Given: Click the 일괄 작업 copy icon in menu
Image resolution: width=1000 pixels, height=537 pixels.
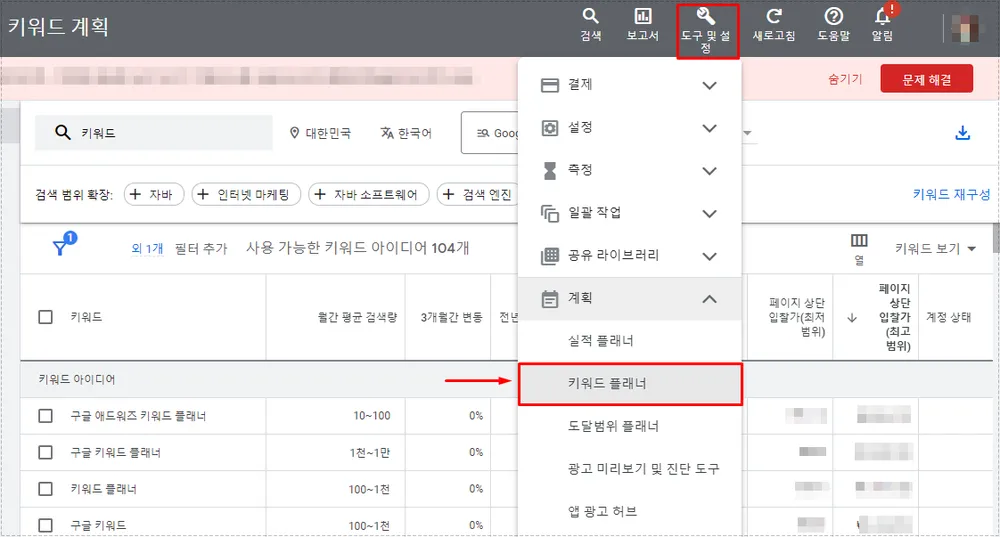Looking at the screenshot, I should point(549,213).
